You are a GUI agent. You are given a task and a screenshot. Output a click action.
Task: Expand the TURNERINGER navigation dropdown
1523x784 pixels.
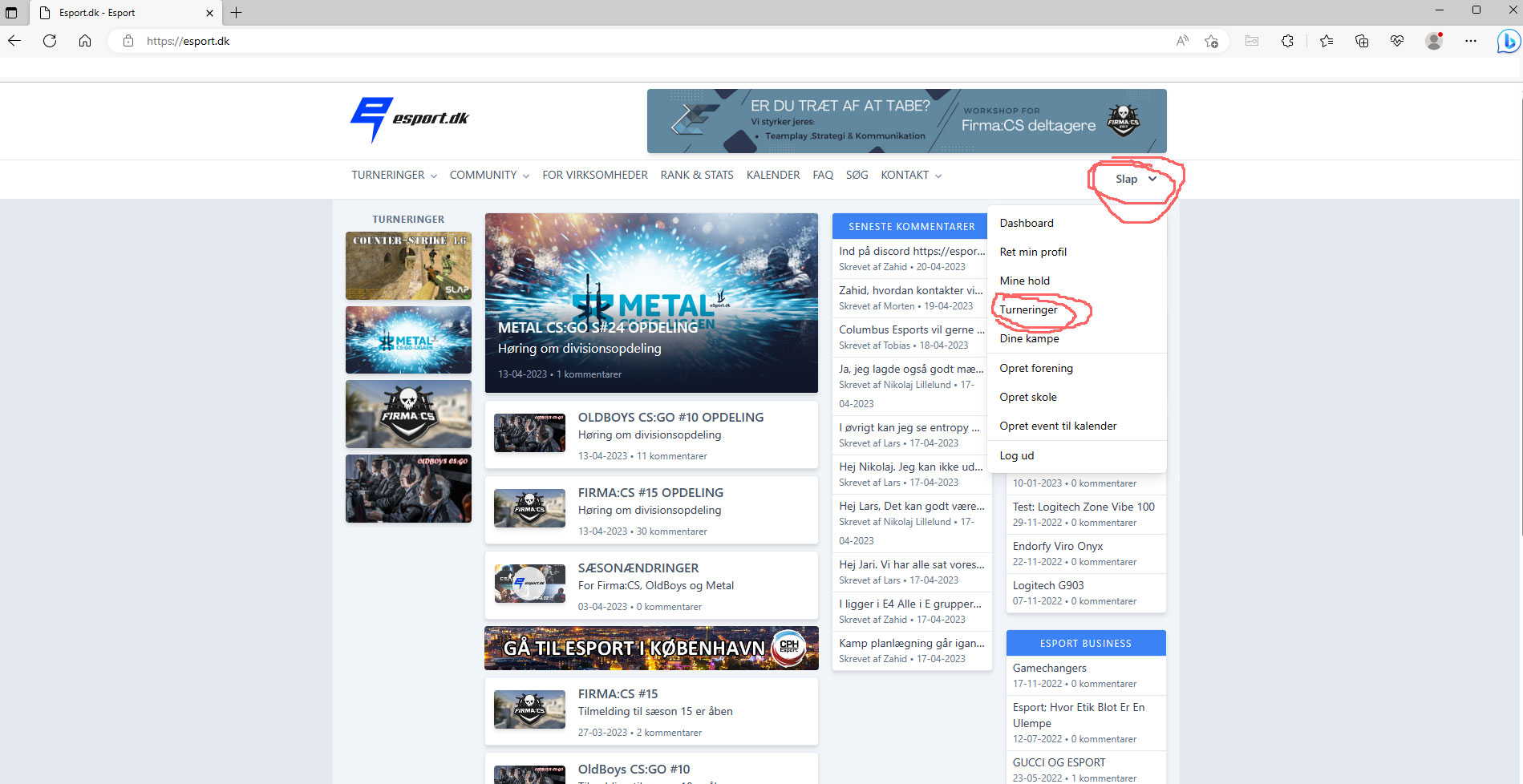point(394,175)
